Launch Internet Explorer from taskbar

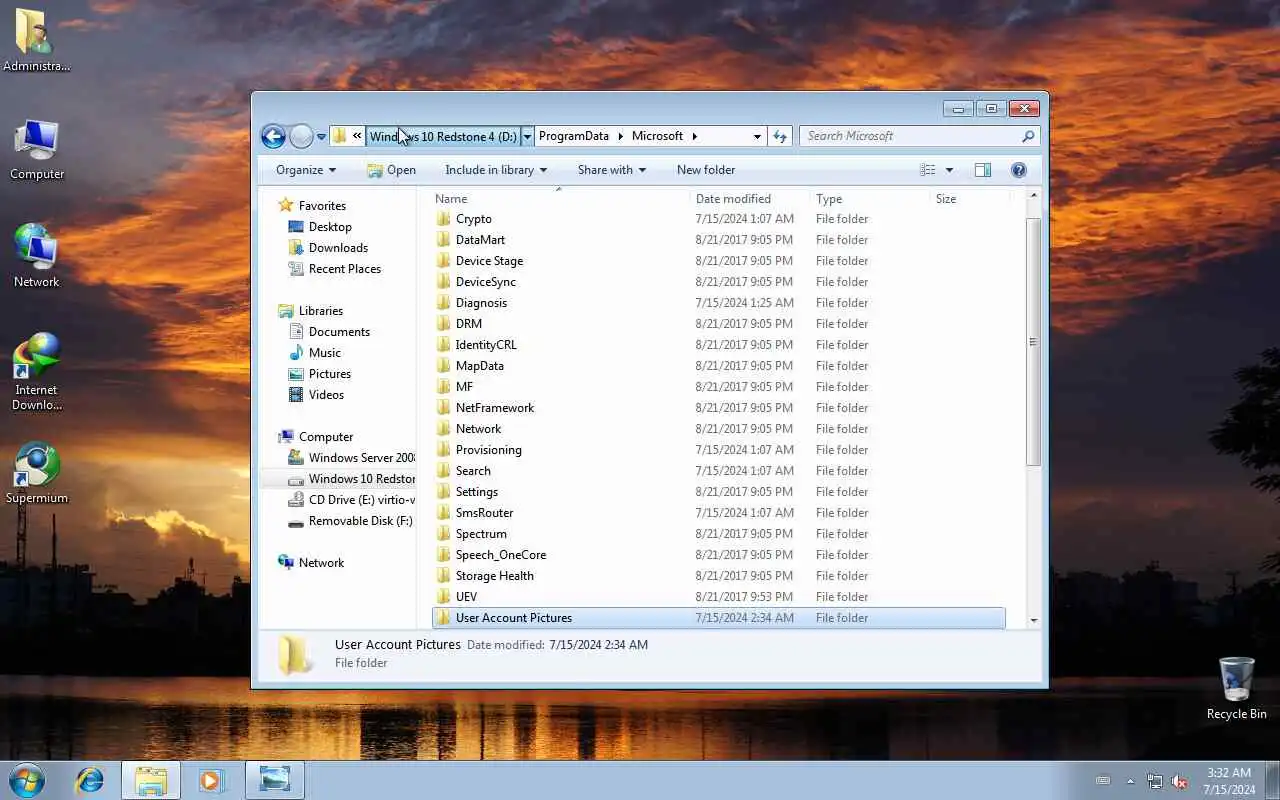tap(90, 780)
